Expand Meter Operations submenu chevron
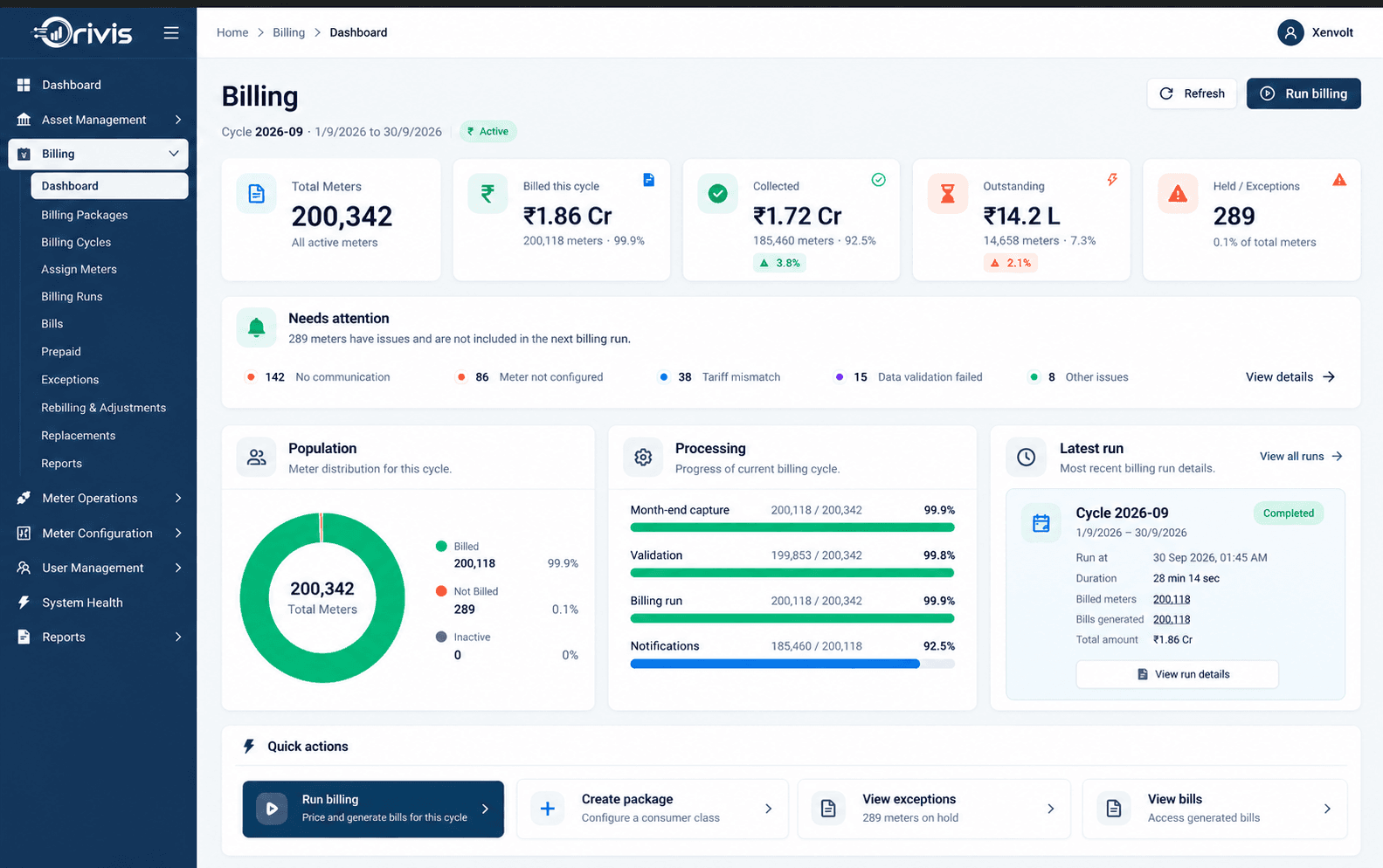The width and height of the screenshot is (1383, 868). [x=178, y=498]
